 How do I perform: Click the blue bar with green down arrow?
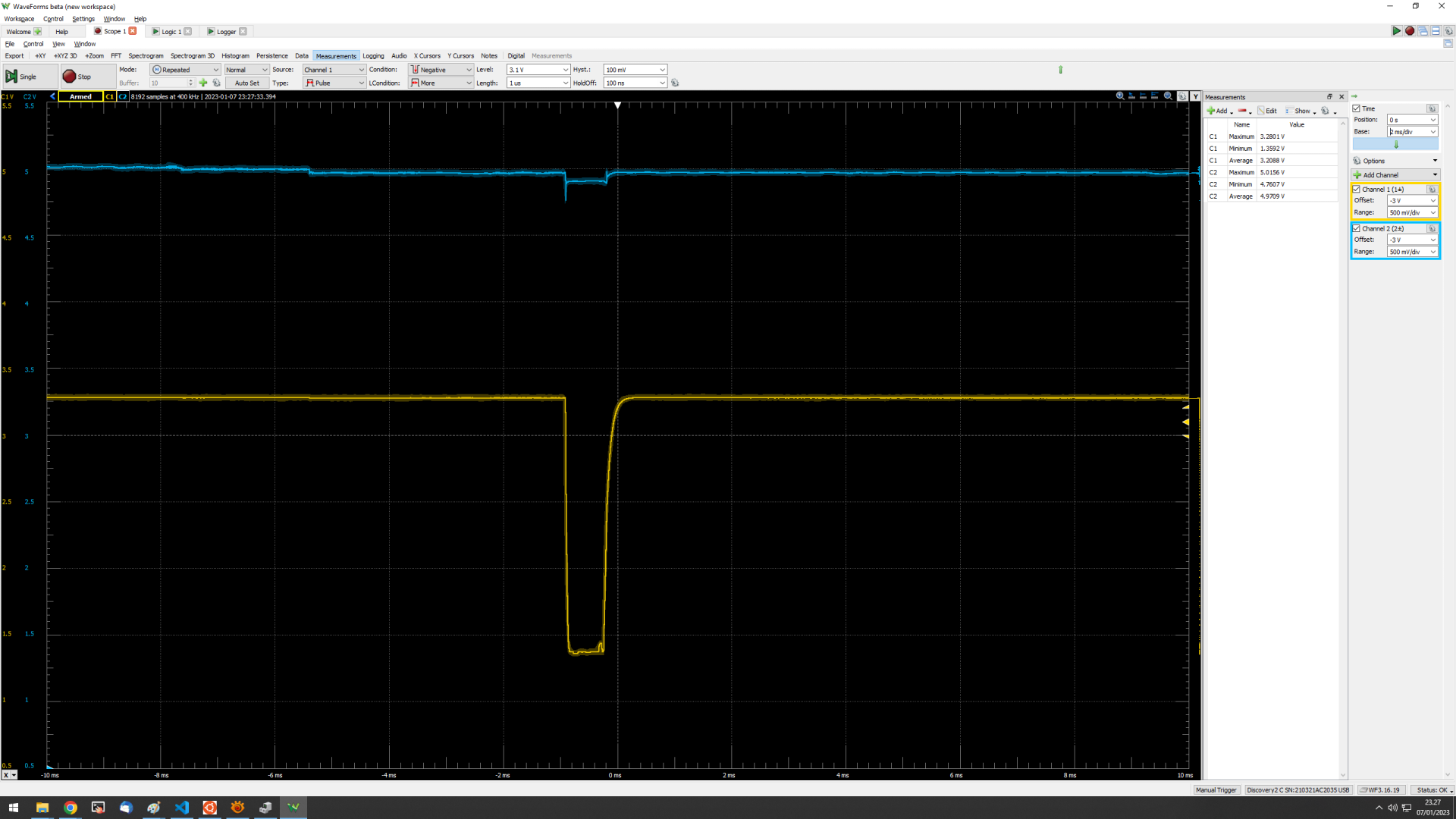click(x=1395, y=144)
